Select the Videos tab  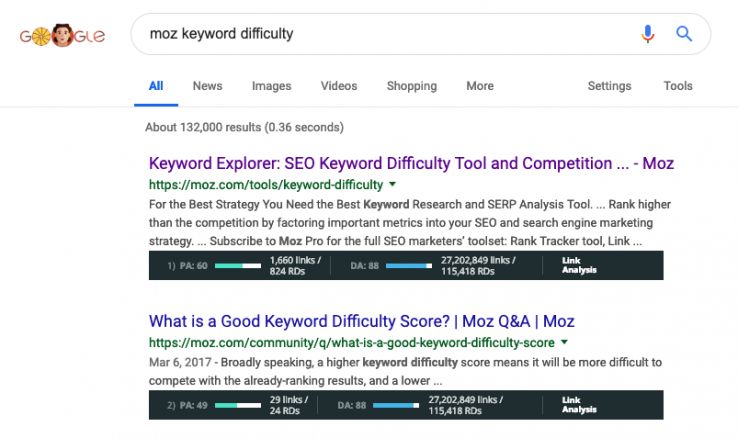339,86
